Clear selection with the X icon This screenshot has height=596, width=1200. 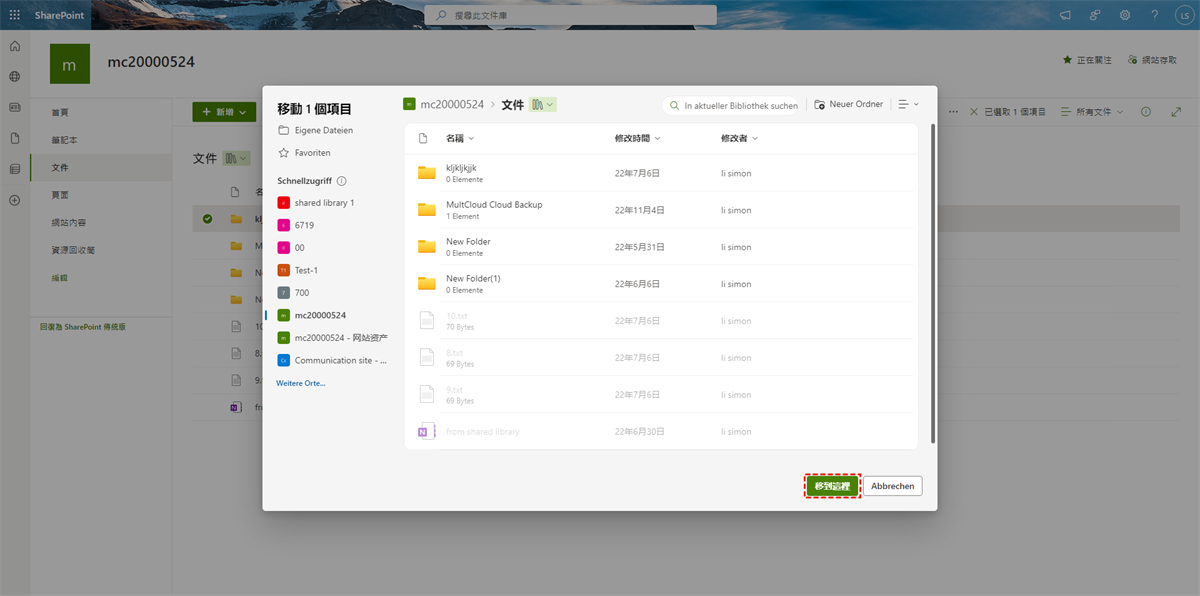[x=974, y=112]
